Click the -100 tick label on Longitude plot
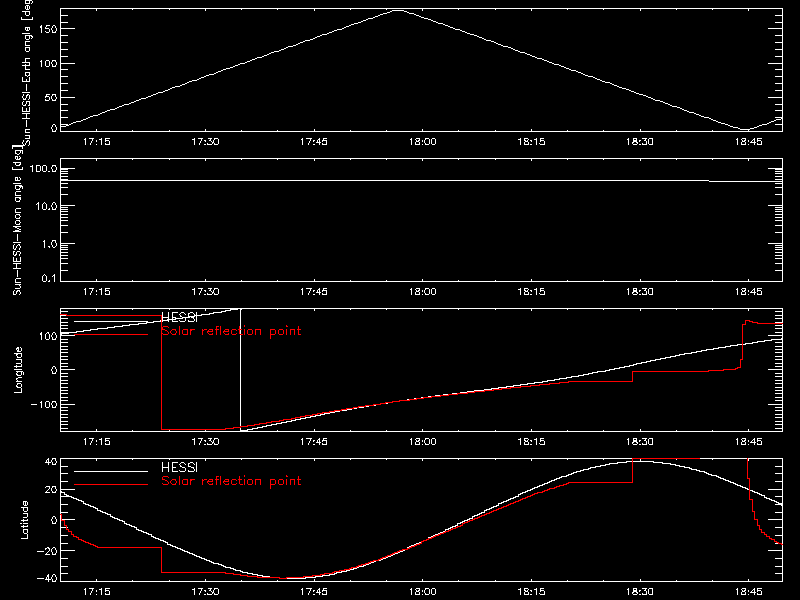This screenshot has height=600, width=800. tap(44, 404)
